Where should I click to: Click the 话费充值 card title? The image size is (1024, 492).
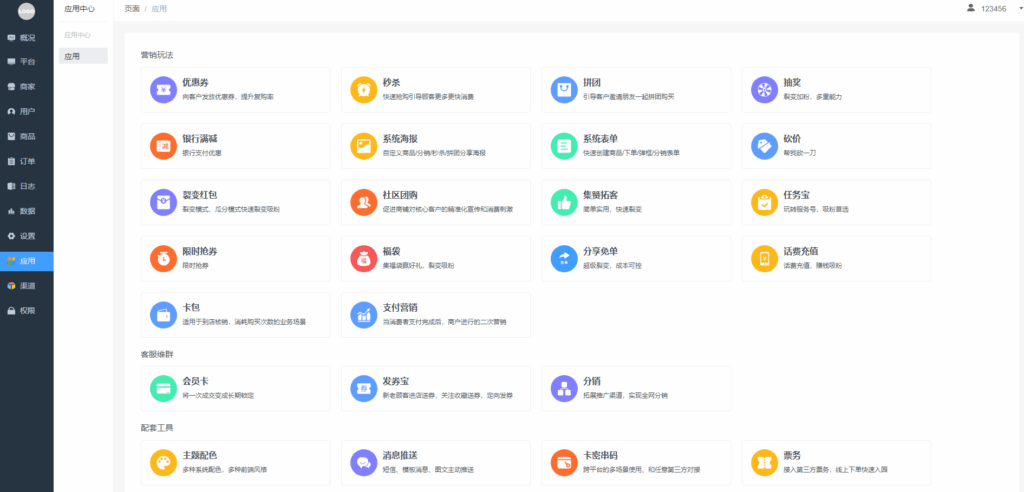click(x=797, y=251)
